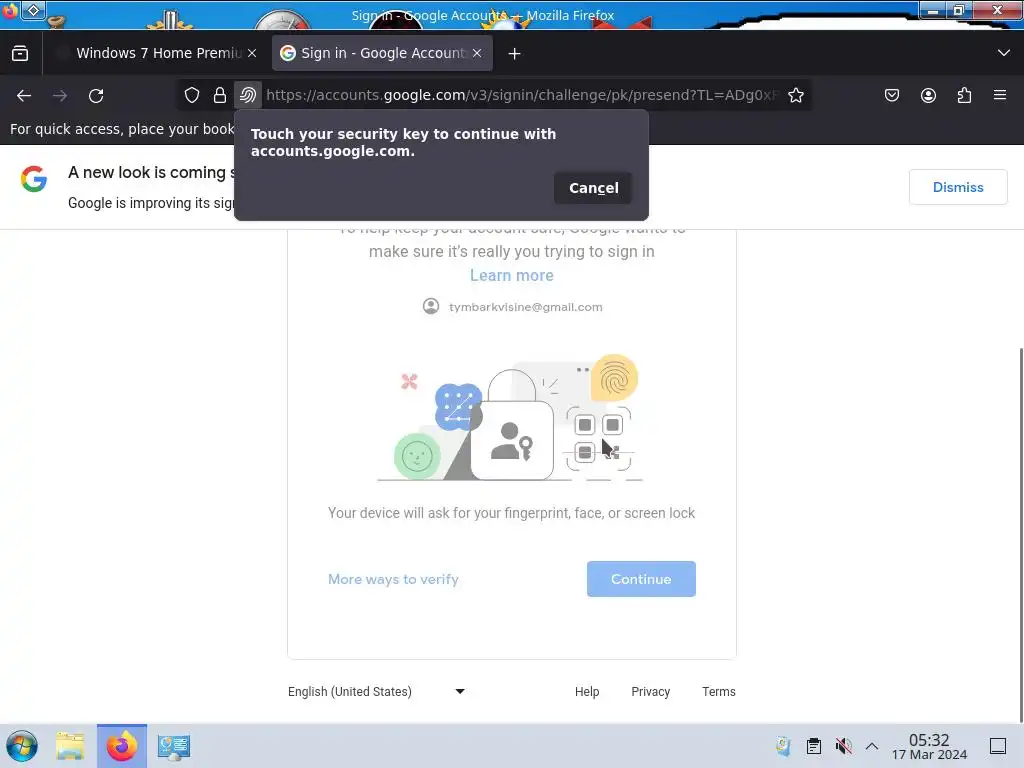
Task: Focus Firefox taskbar button
Action: pyautogui.click(x=122, y=746)
